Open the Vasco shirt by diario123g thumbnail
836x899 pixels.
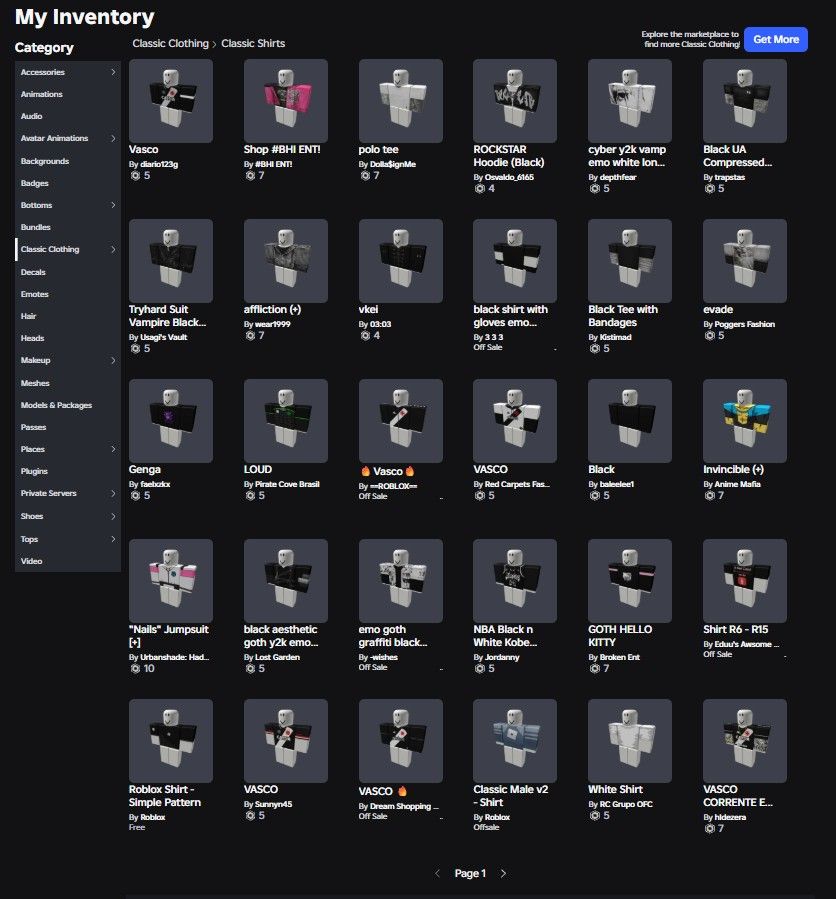(x=171, y=100)
